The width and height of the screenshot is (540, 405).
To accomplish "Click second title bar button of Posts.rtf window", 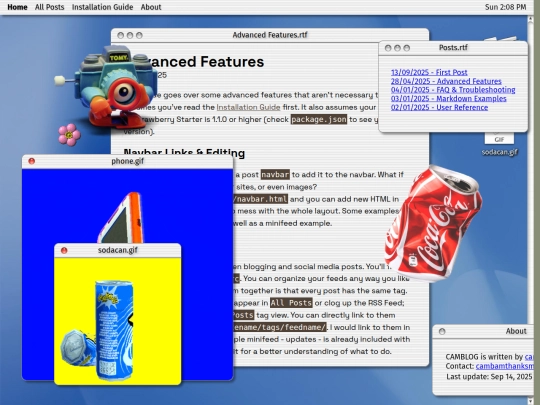I will (397, 48).
